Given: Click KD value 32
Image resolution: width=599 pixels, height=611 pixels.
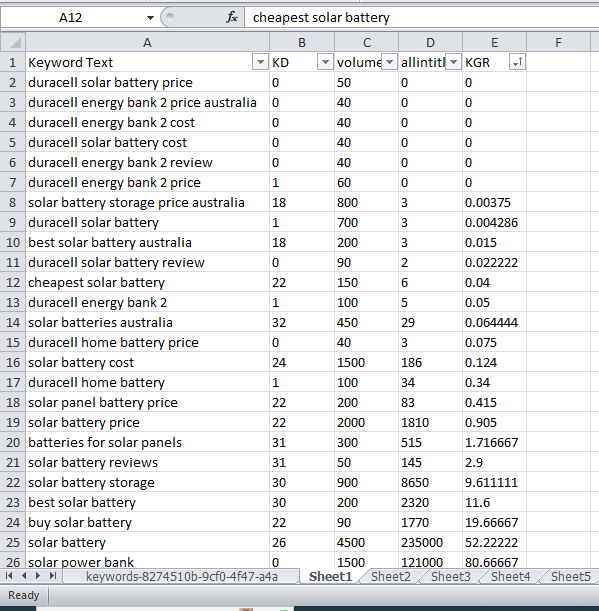Looking at the screenshot, I should [302, 322].
